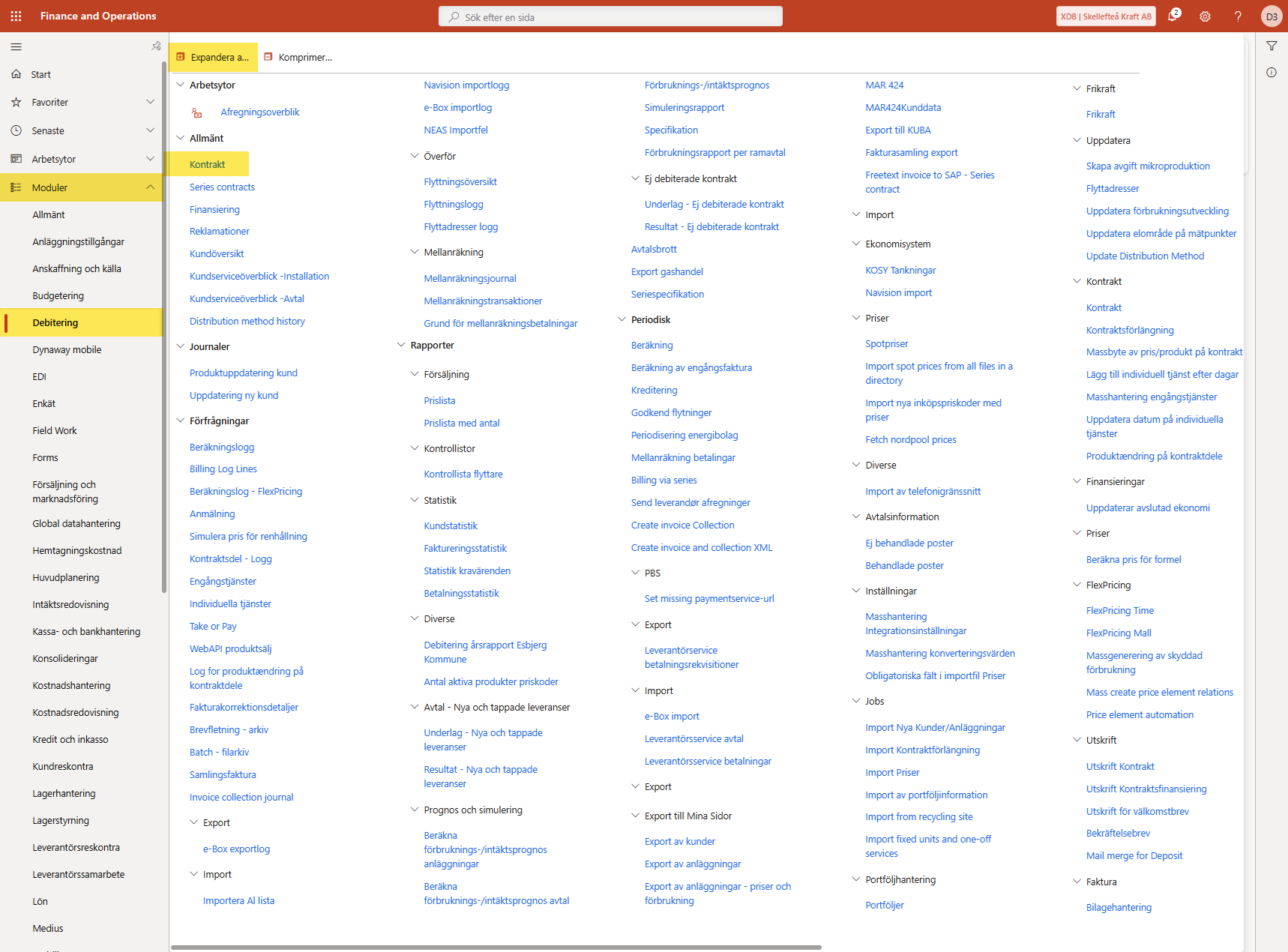Open the Kontrakt link under Allmänt
The width and height of the screenshot is (1288, 952).
pyautogui.click(x=207, y=164)
